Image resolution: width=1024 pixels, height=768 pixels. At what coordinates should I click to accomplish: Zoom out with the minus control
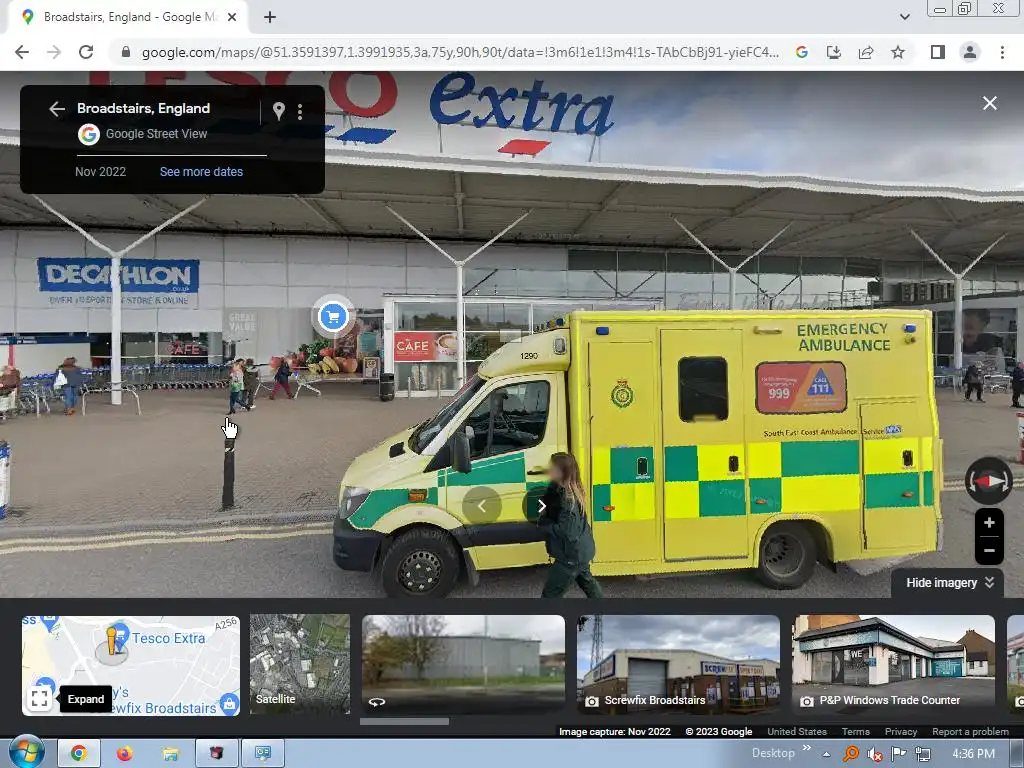click(989, 551)
